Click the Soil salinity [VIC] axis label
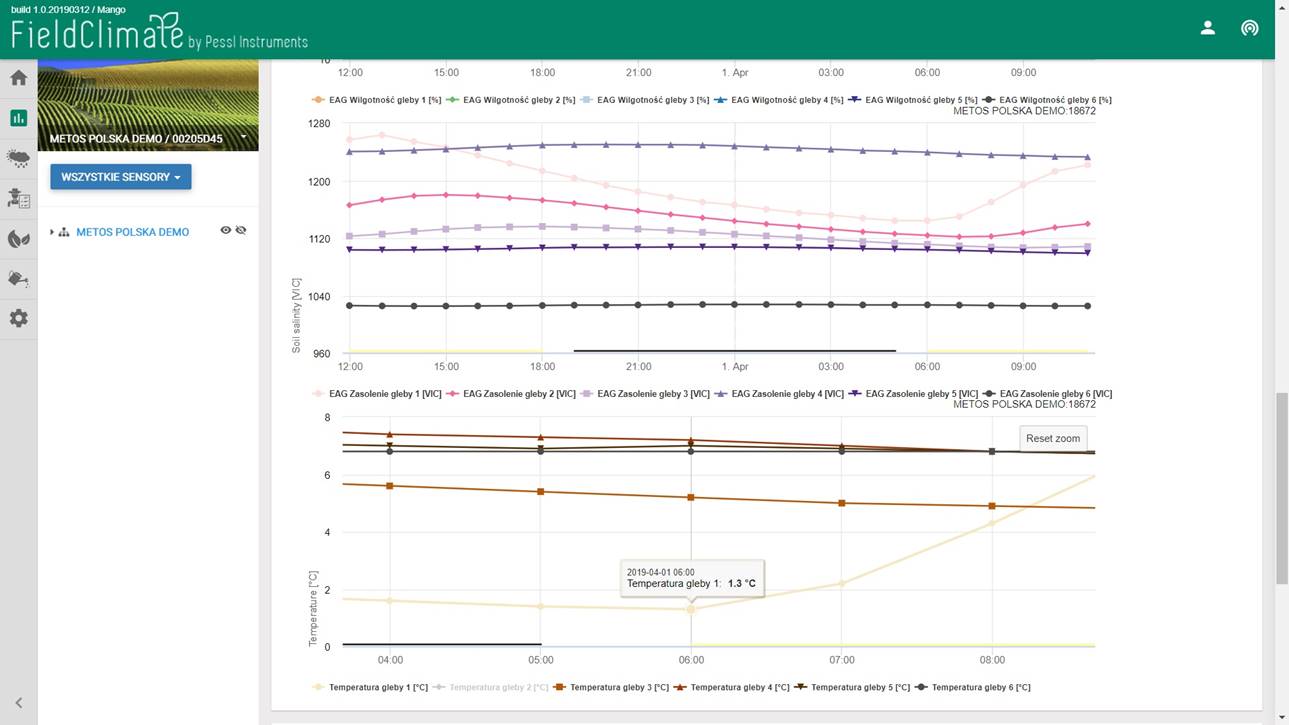 297,316
